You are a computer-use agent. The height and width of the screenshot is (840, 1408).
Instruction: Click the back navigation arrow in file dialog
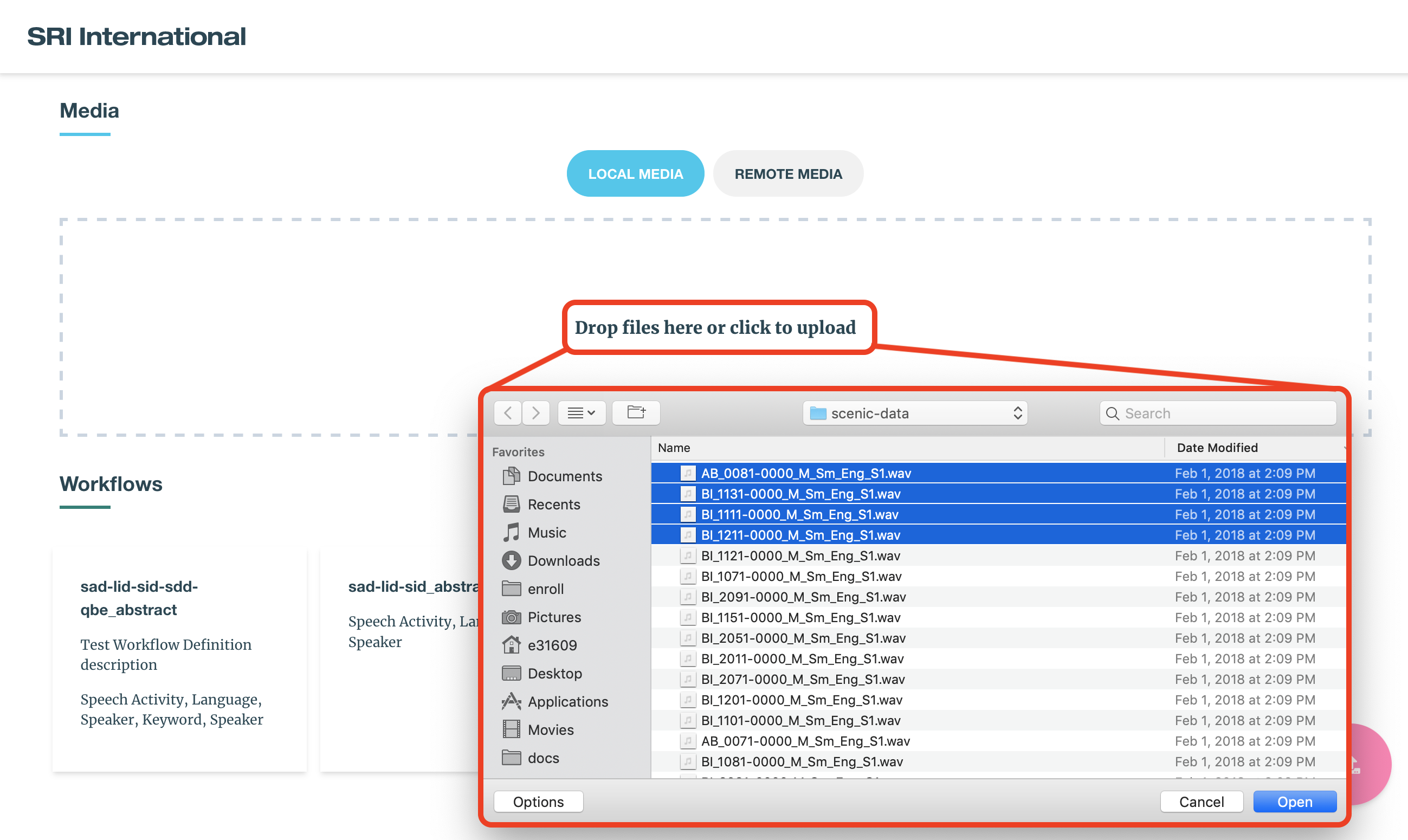tap(508, 413)
